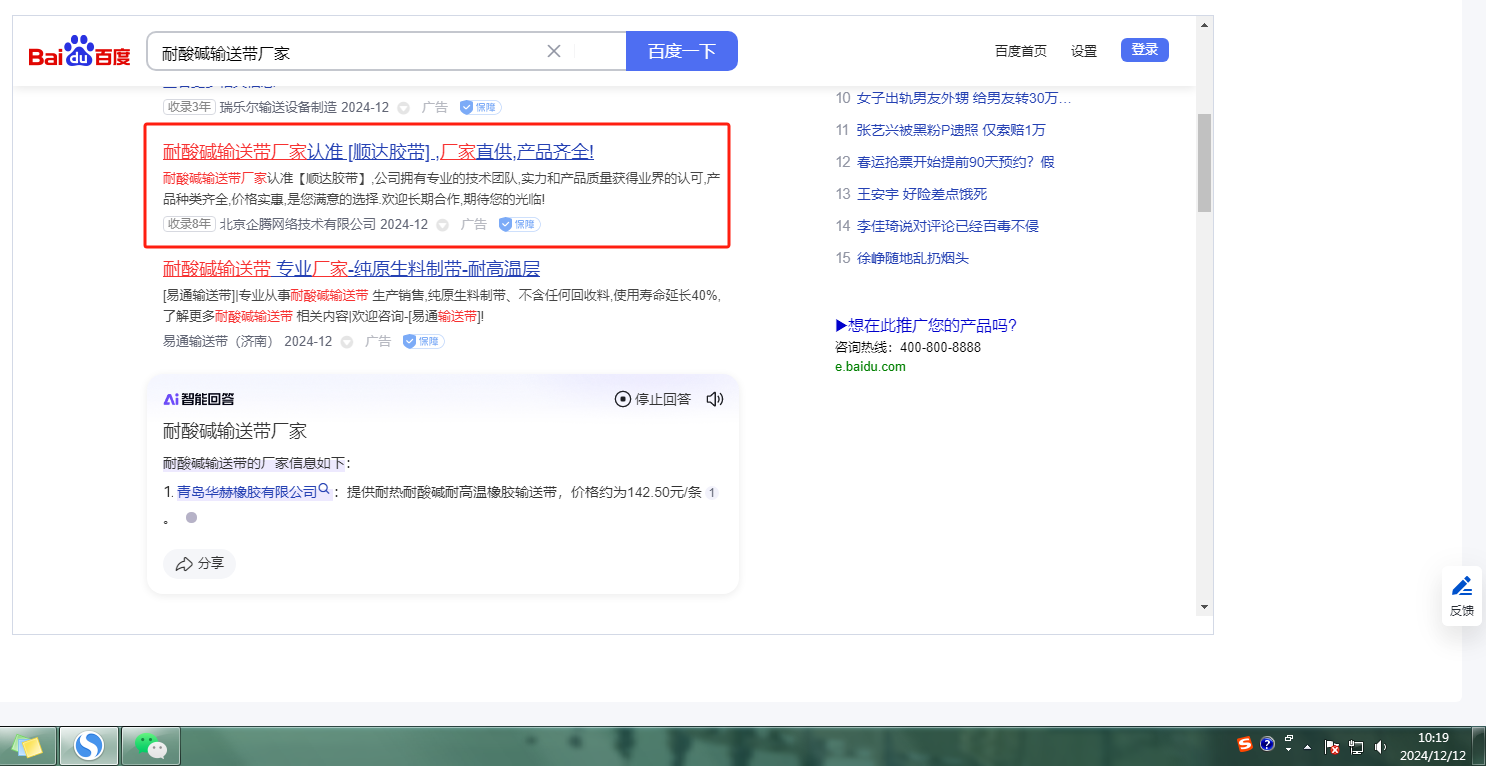Open the 青岛华赫橡胶有限公司 link
Screen dimensions: 1486x766
(246, 492)
